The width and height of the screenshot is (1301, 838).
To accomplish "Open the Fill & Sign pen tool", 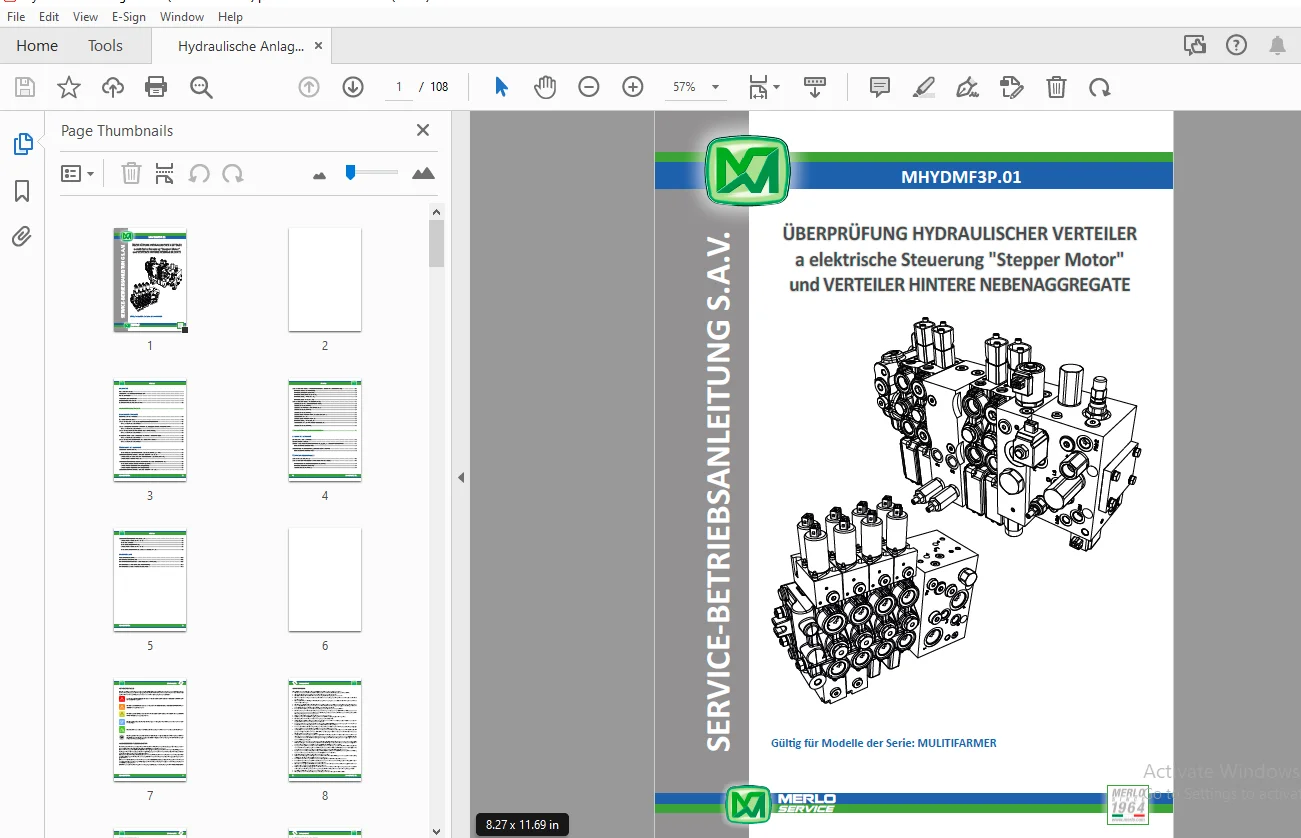I will coord(967,87).
